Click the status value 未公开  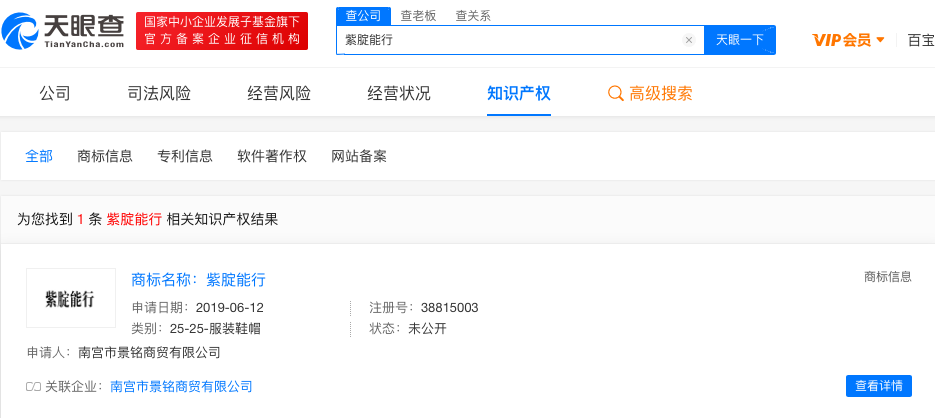coord(427,329)
